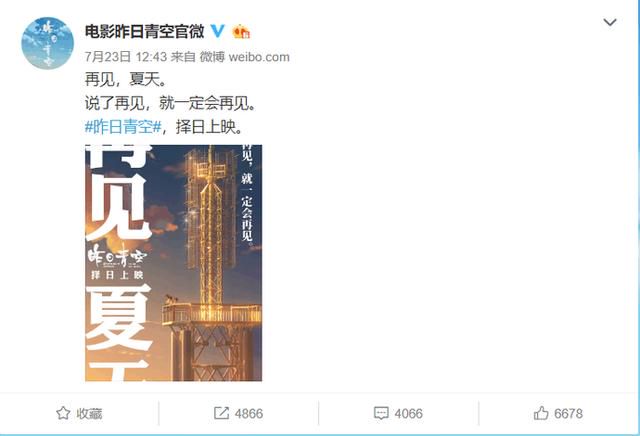Click the thumbs-up like icon
640x436 pixels.
(x=541, y=413)
